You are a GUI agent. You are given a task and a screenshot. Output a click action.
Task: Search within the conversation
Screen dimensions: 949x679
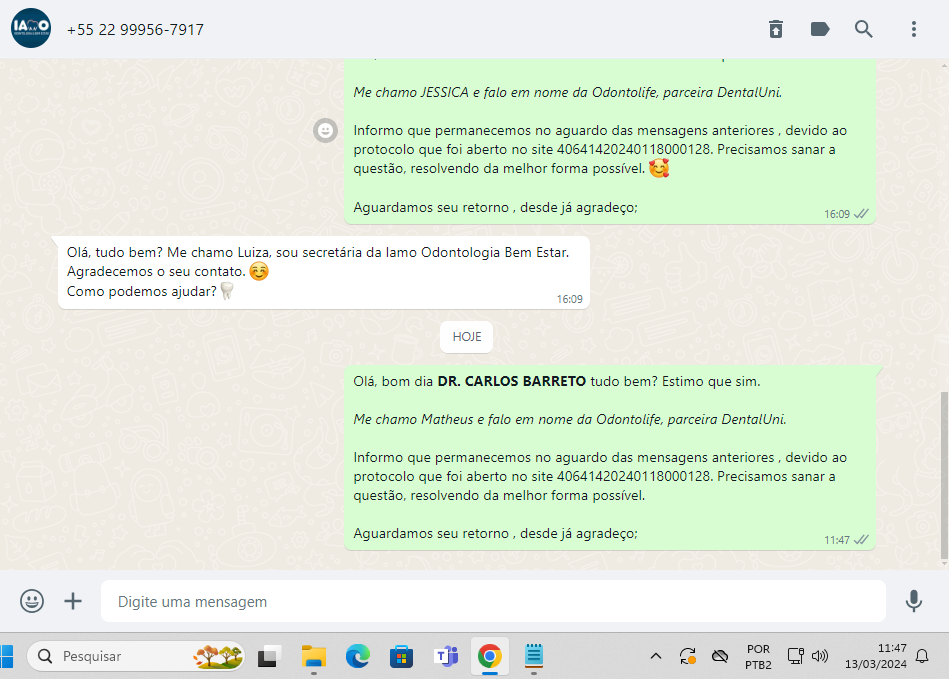[864, 29]
